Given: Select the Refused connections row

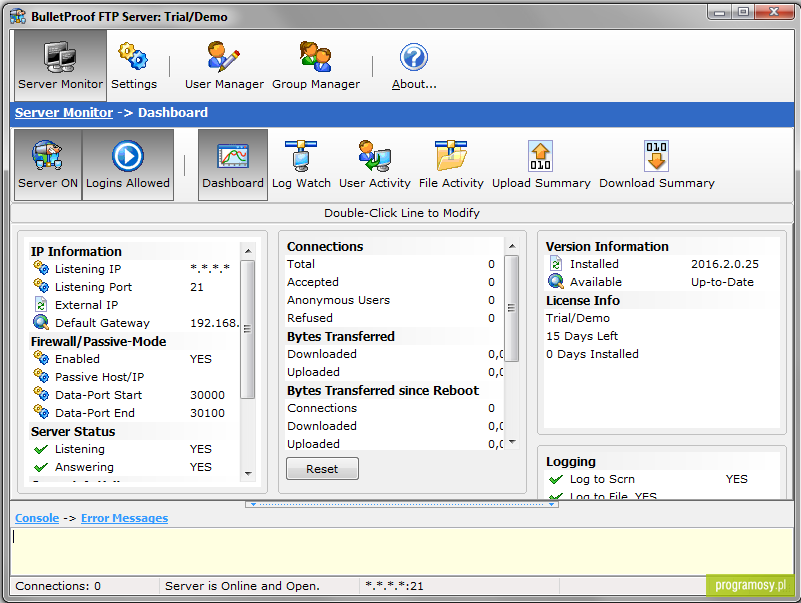Looking at the screenshot, I should [x=394, y=318].
